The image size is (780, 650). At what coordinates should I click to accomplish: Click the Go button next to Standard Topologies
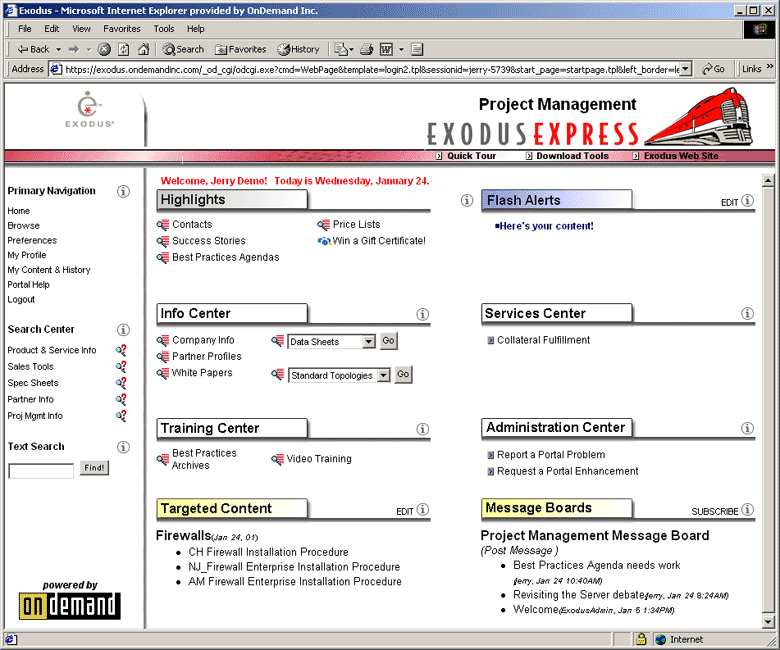403,374
